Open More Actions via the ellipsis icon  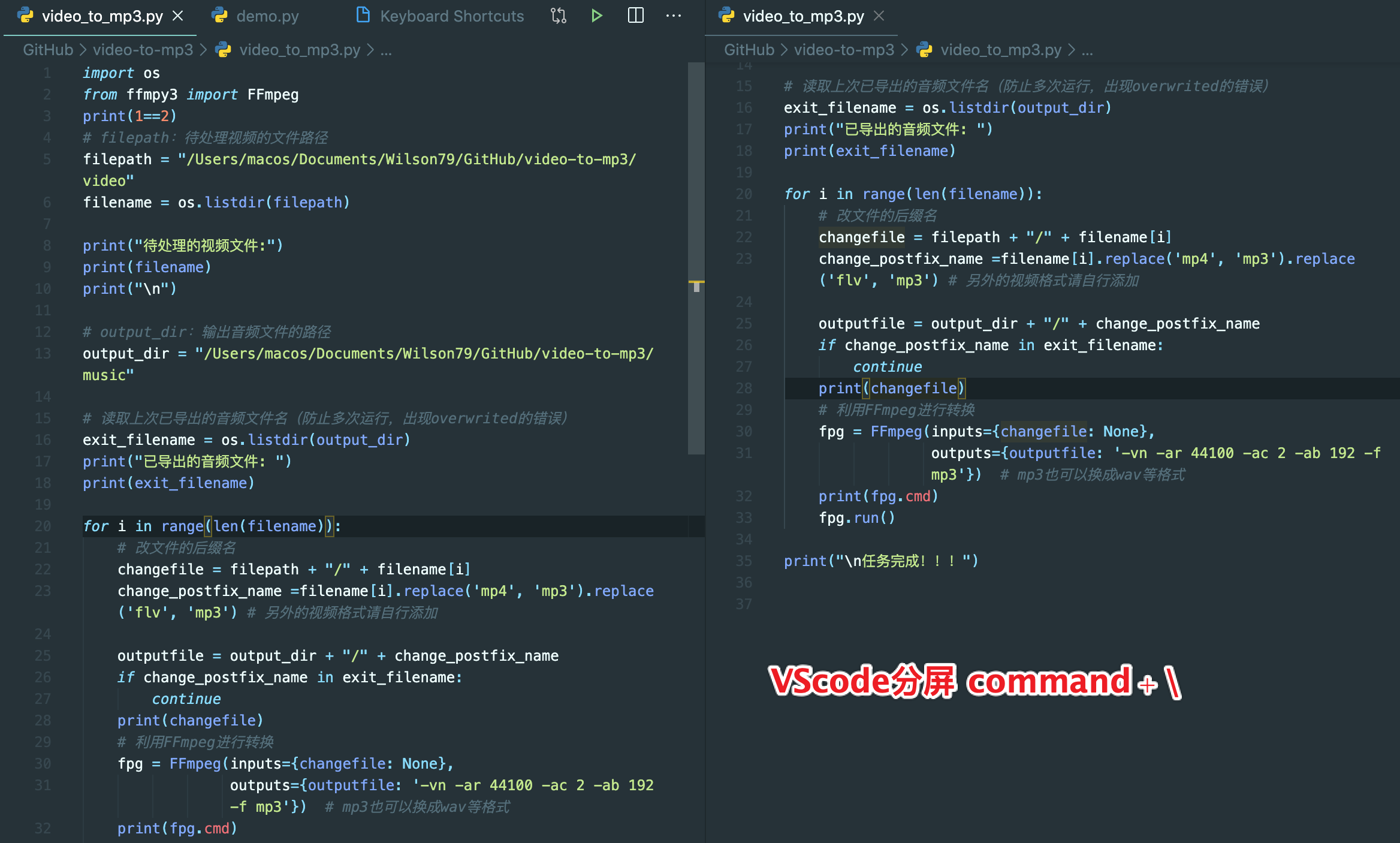[674, 16]
